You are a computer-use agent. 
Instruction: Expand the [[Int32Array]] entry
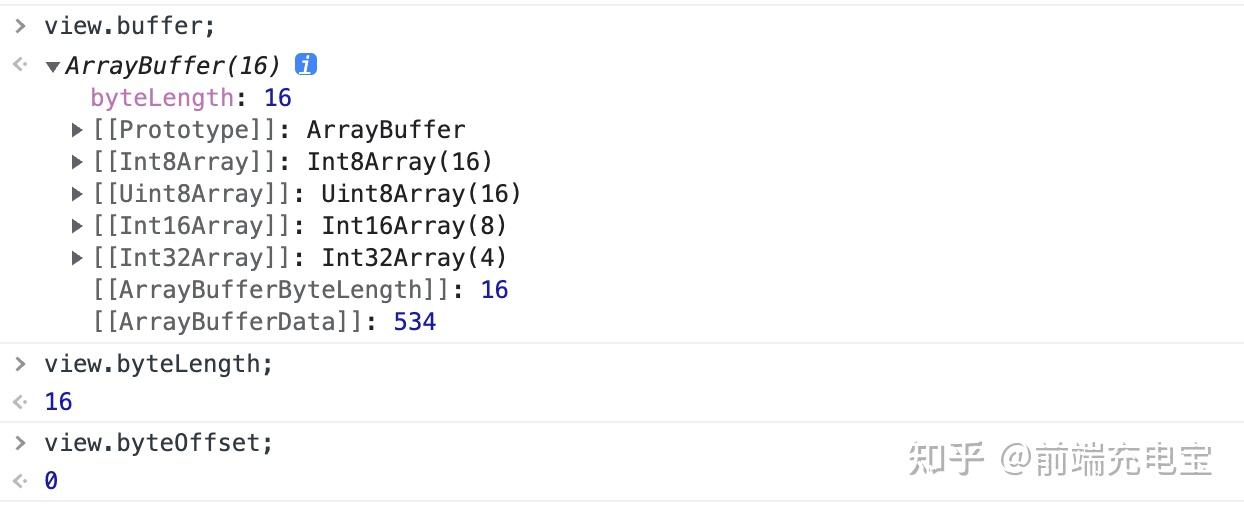coord(77,258)
